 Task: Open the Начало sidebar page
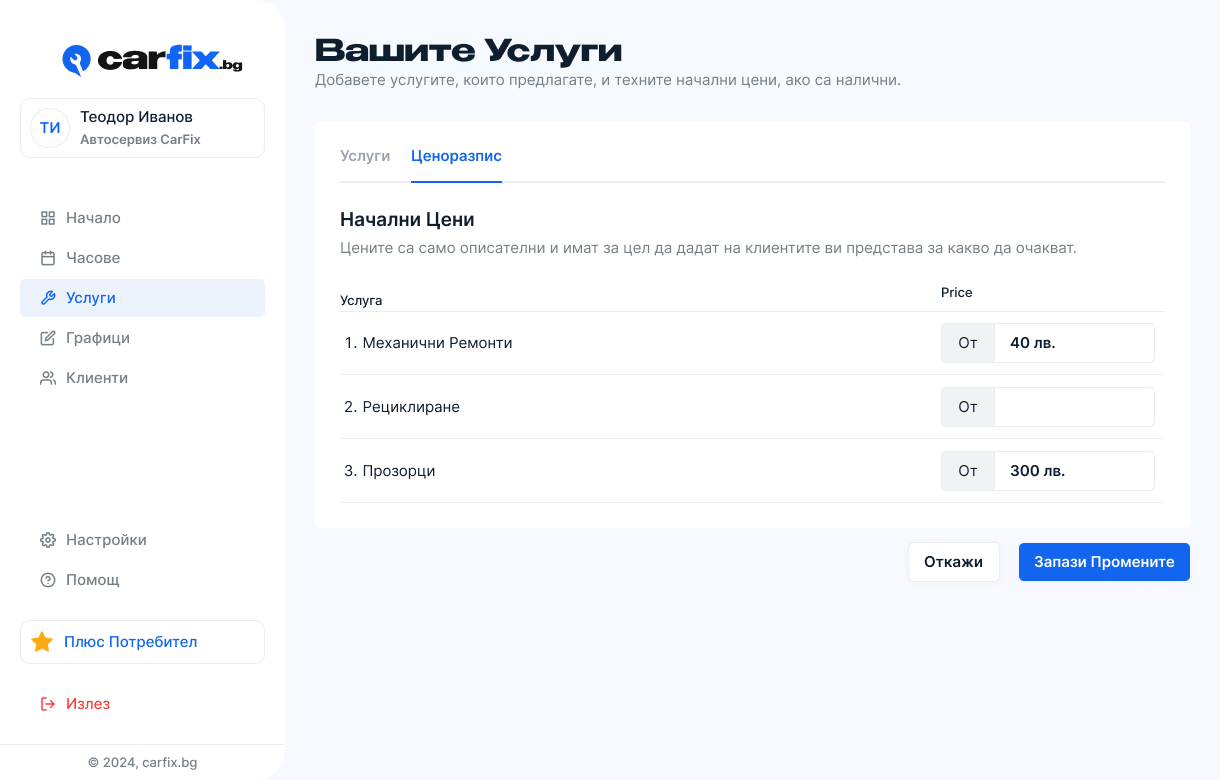[142, 218]
